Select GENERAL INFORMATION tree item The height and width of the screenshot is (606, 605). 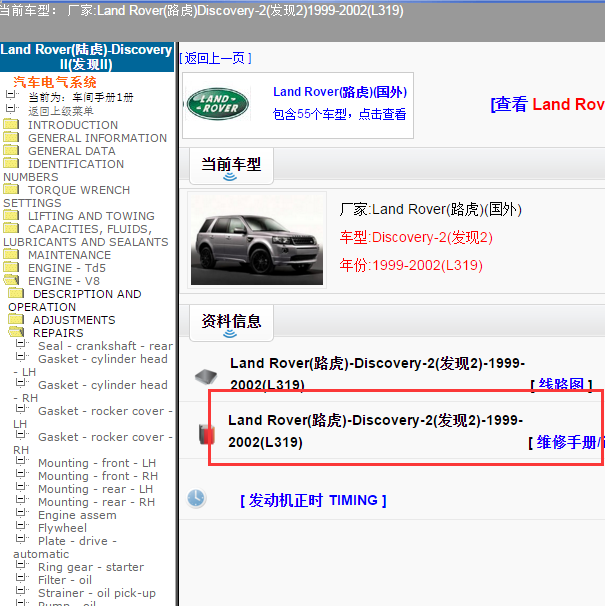[x=97, y=138]
